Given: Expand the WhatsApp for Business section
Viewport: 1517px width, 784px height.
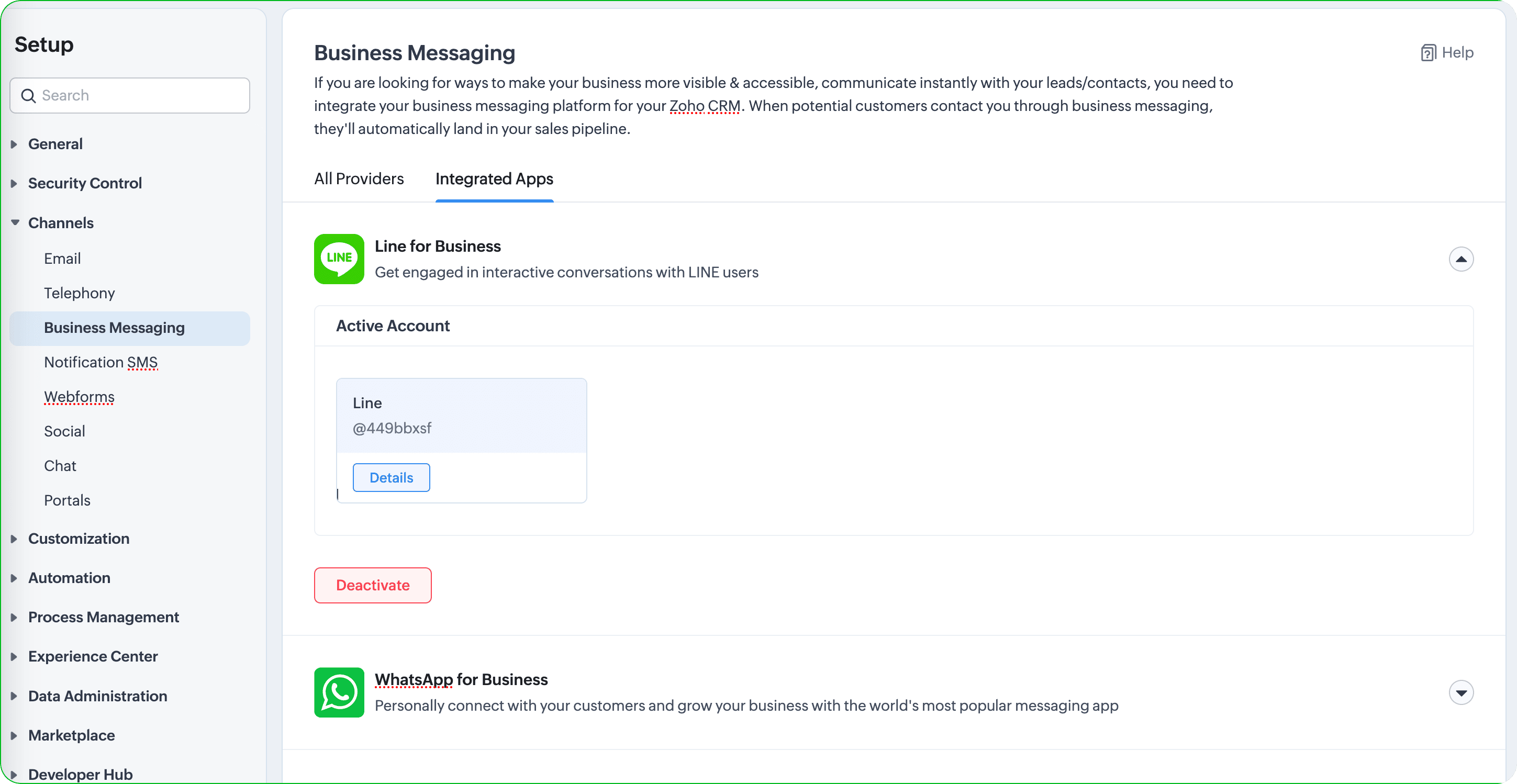Looking at the screenshot, I should pyautogui.click(x=1460, y=692).
